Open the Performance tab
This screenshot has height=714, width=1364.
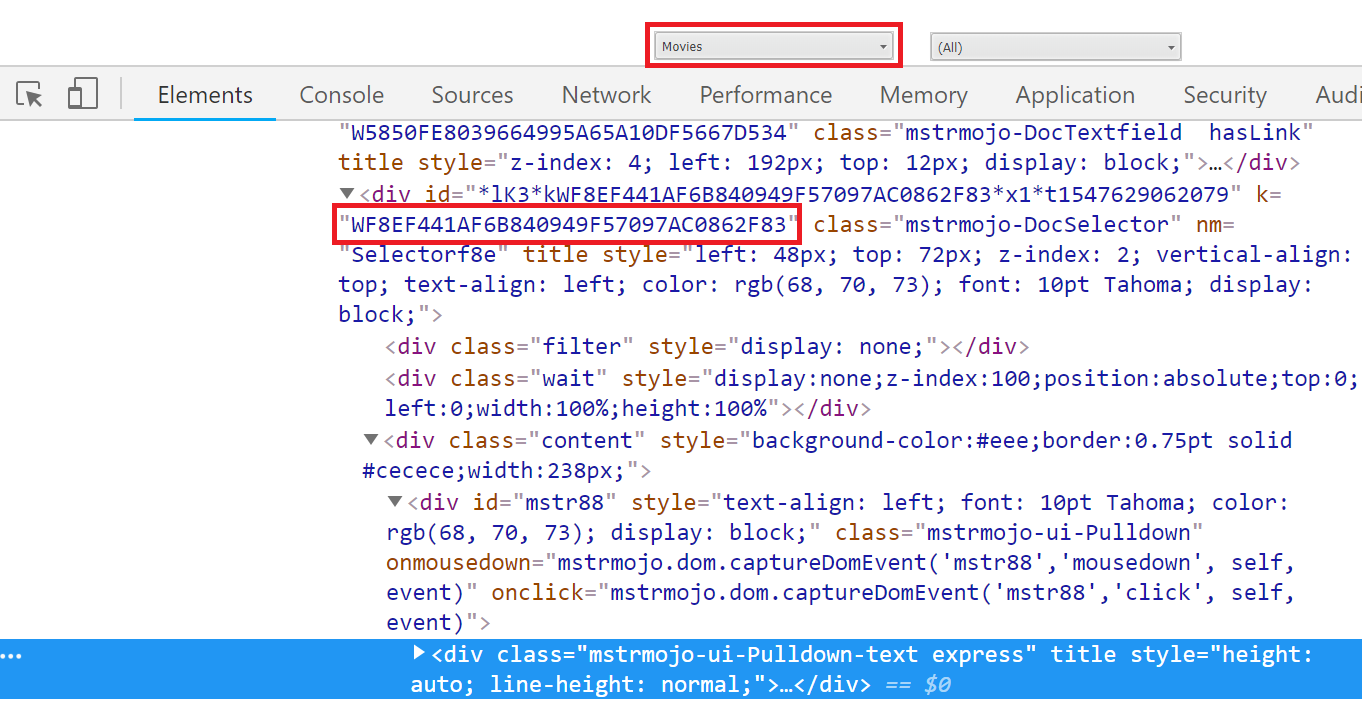click(765, 94)
